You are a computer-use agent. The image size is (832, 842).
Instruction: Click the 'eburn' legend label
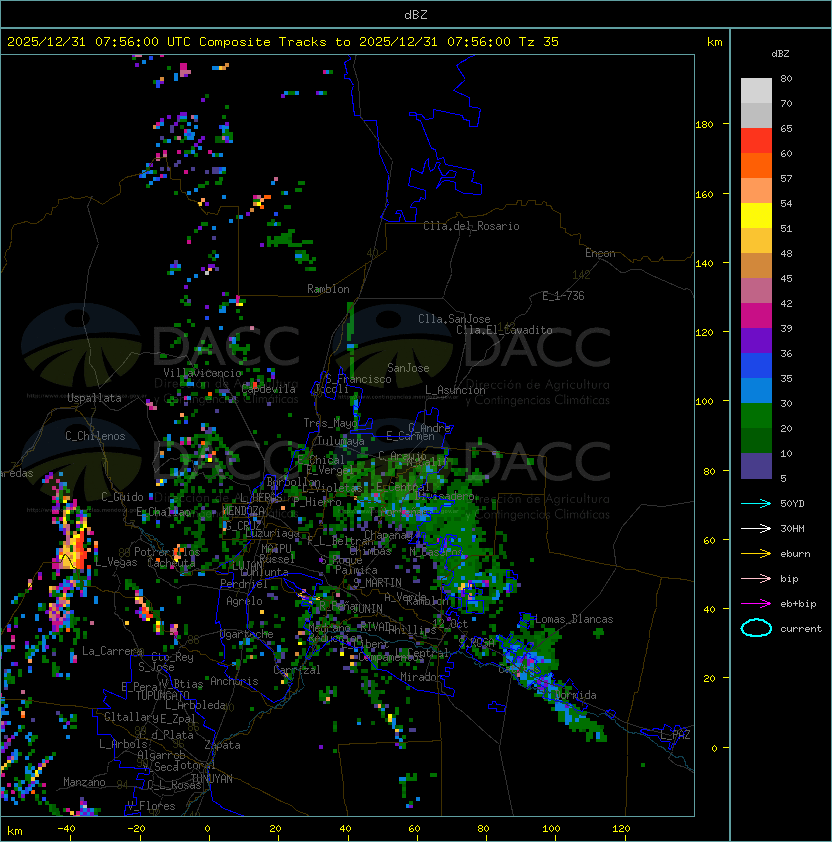click(795, 554)
